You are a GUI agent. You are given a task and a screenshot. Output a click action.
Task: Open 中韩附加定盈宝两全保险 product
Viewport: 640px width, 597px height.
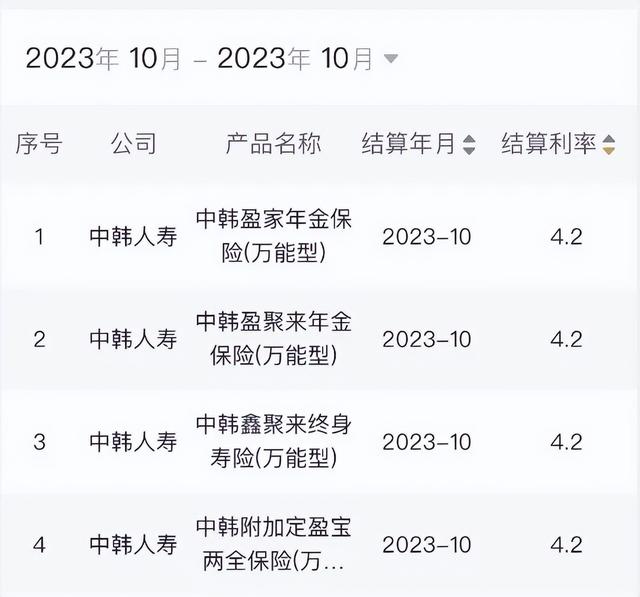[x=273, y=543]
